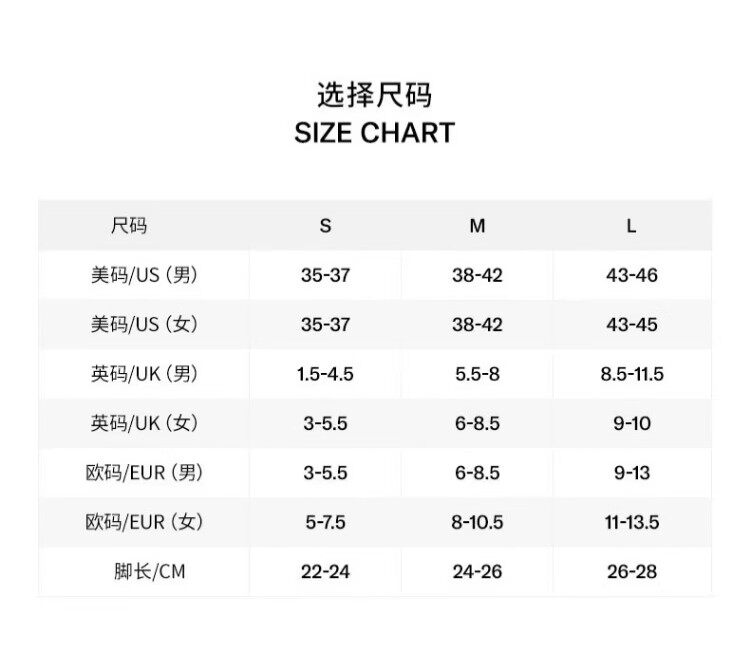Viewport: 750px width, 664px height.
Task: Click the 美码/US (男) row label
Action: tap(144, 275)
